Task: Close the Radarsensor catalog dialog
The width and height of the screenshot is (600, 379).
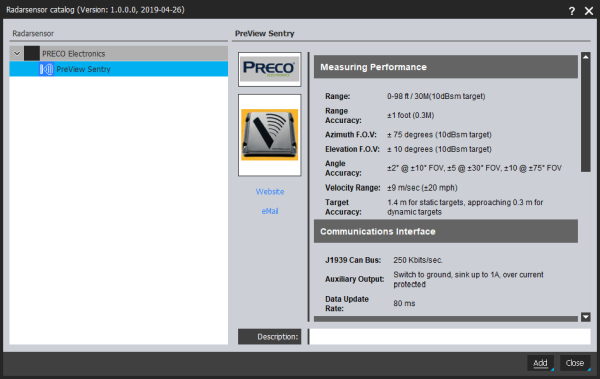Action: [x=589, y=11]
